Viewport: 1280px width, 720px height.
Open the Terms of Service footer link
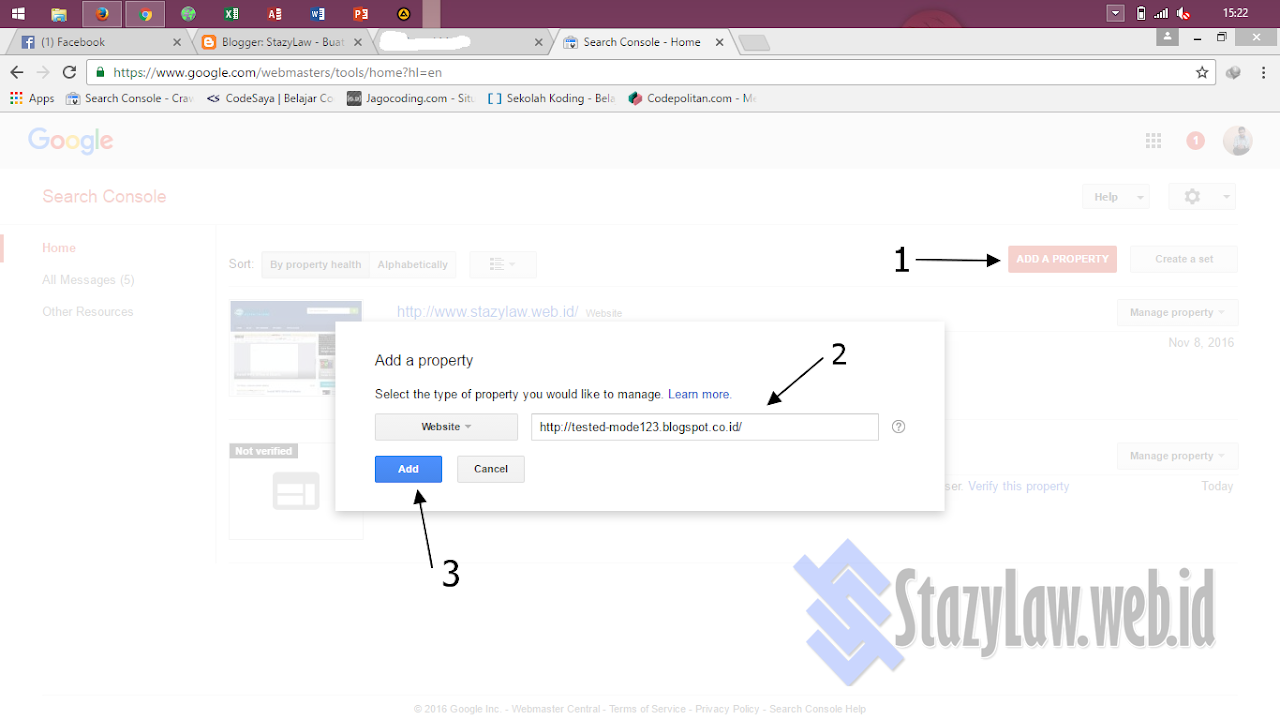(647, 709)
